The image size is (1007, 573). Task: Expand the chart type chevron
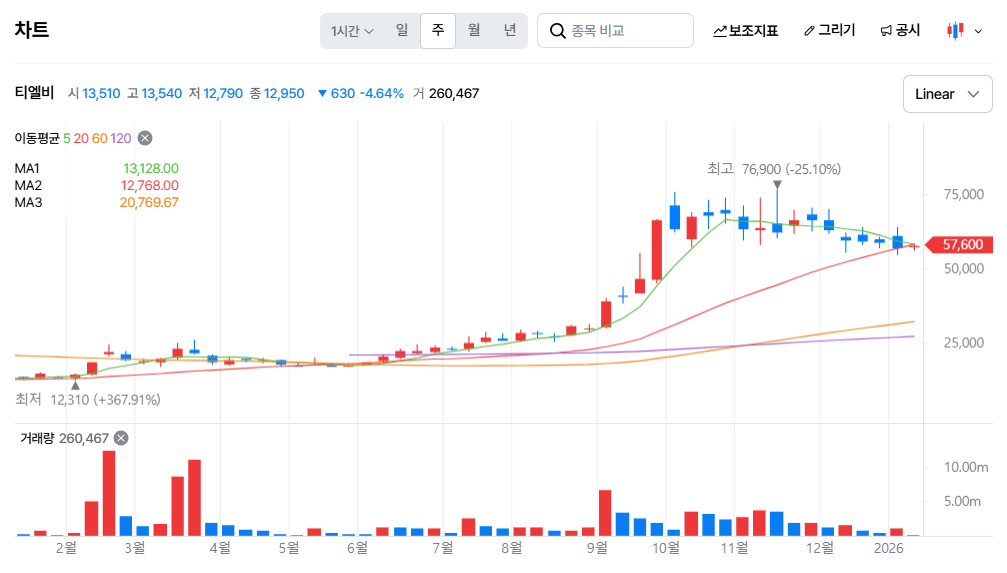coord(978,31)
